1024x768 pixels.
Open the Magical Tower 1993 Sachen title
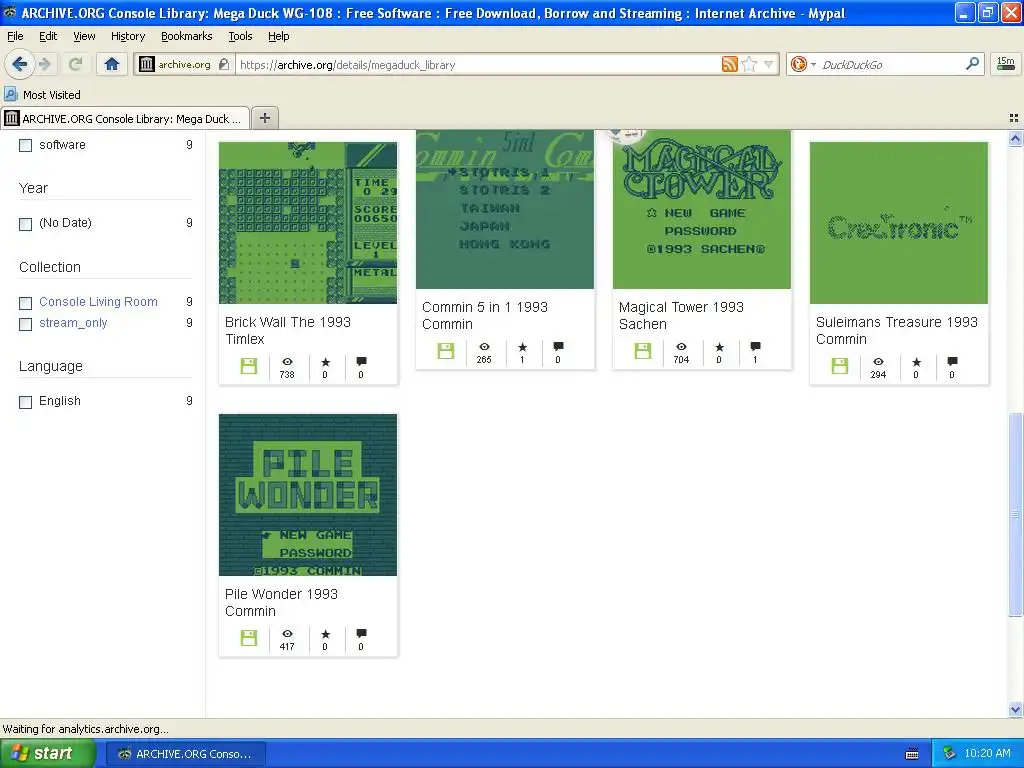(x=681, y=315)
